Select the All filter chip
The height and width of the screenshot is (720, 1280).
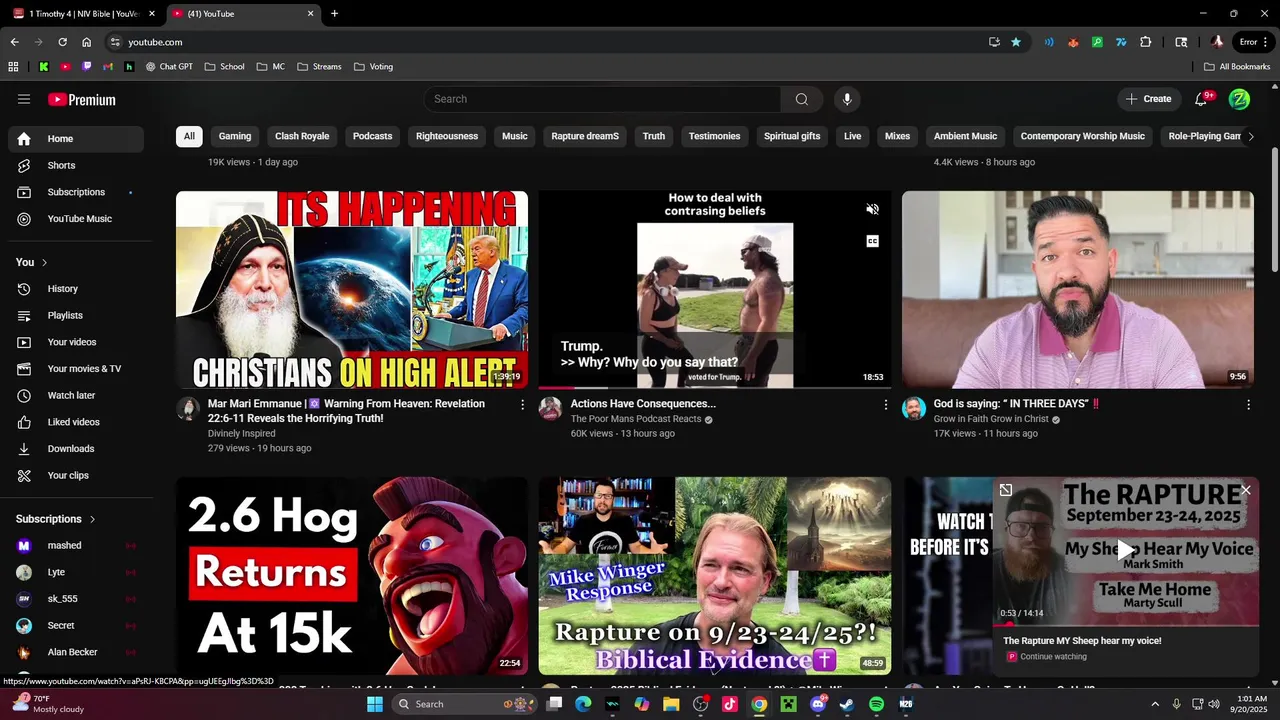pyautogui.click(x=189, y=136)
